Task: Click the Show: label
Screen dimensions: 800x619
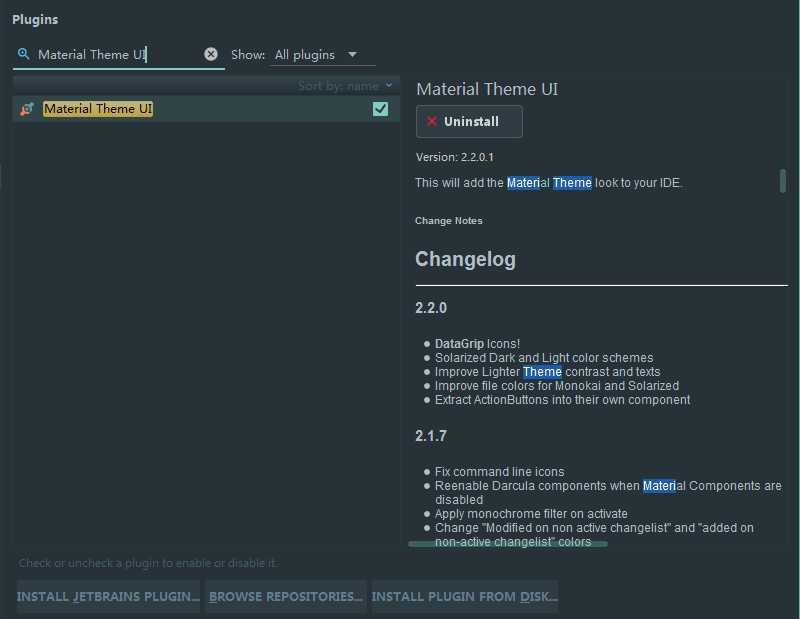Action: pyautogui.click(x=248, y=55)
